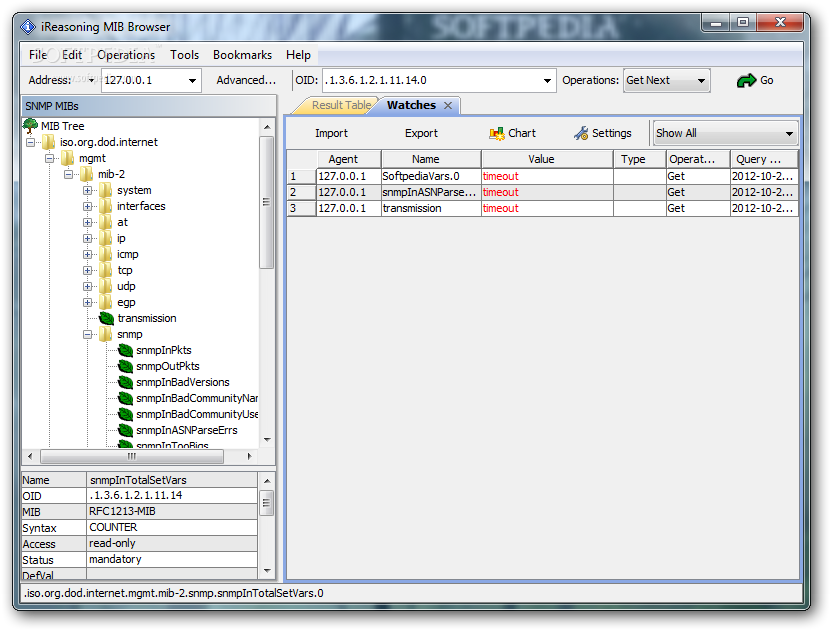The height and width of the screenshot is (631, 831).
Task: Click the snmpInBadVersions leaf icon
Action: pos(125,382)
